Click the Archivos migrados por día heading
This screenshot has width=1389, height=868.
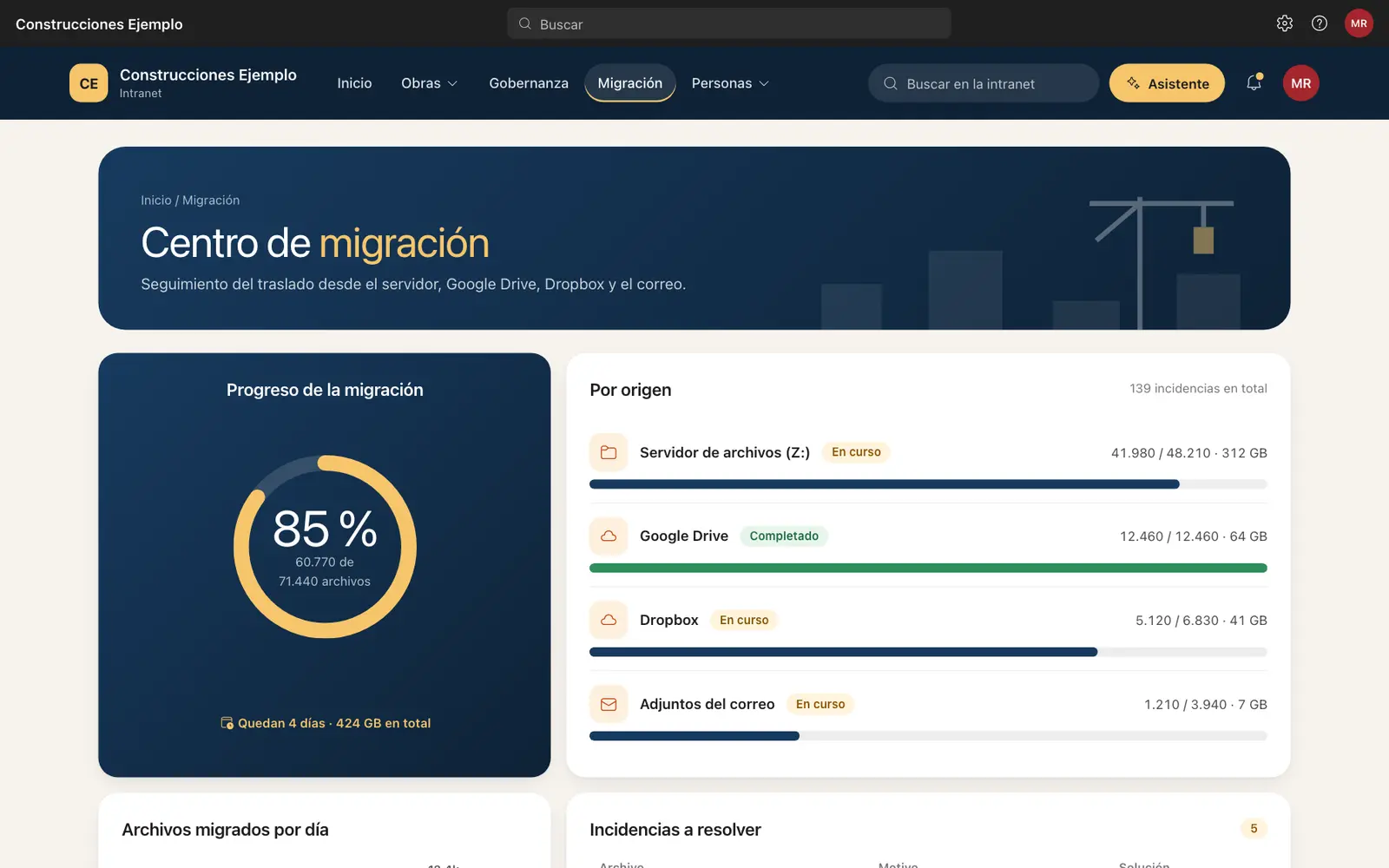point(225,830)
